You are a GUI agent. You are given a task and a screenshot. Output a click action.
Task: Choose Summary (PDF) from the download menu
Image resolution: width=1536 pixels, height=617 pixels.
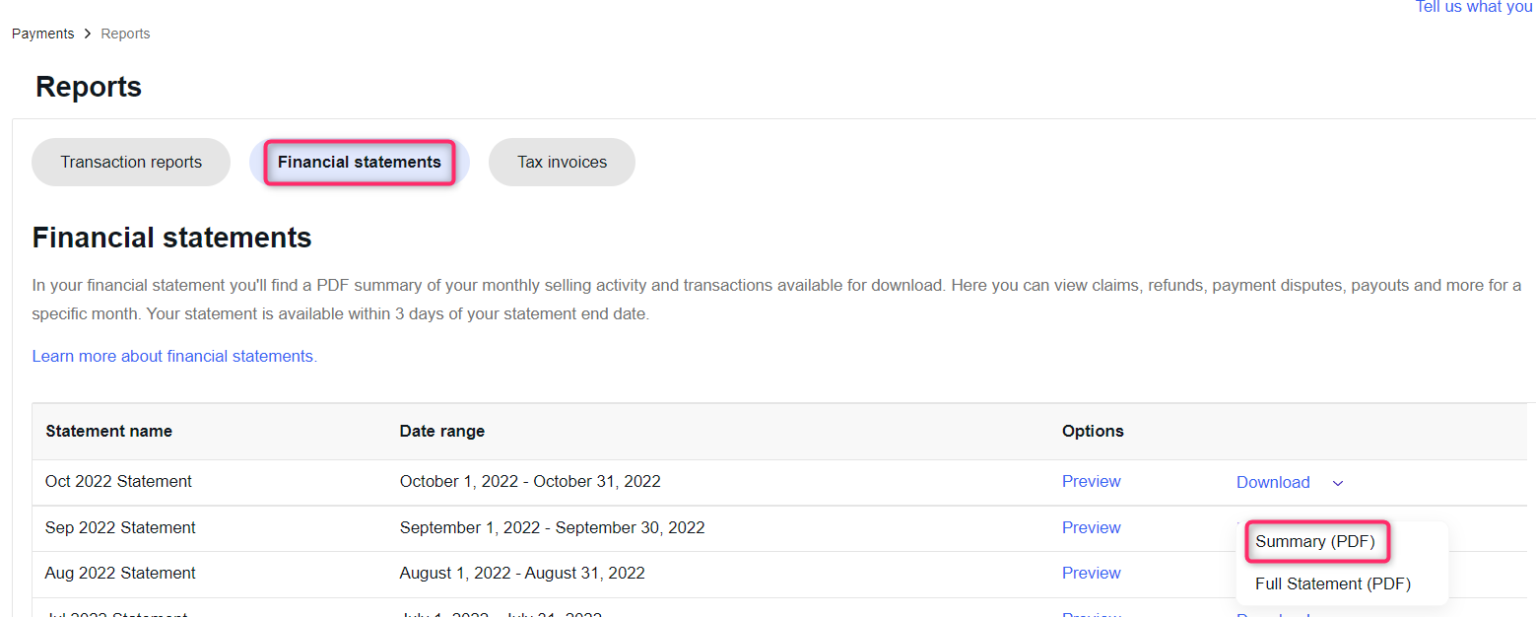pos(1315,542)
